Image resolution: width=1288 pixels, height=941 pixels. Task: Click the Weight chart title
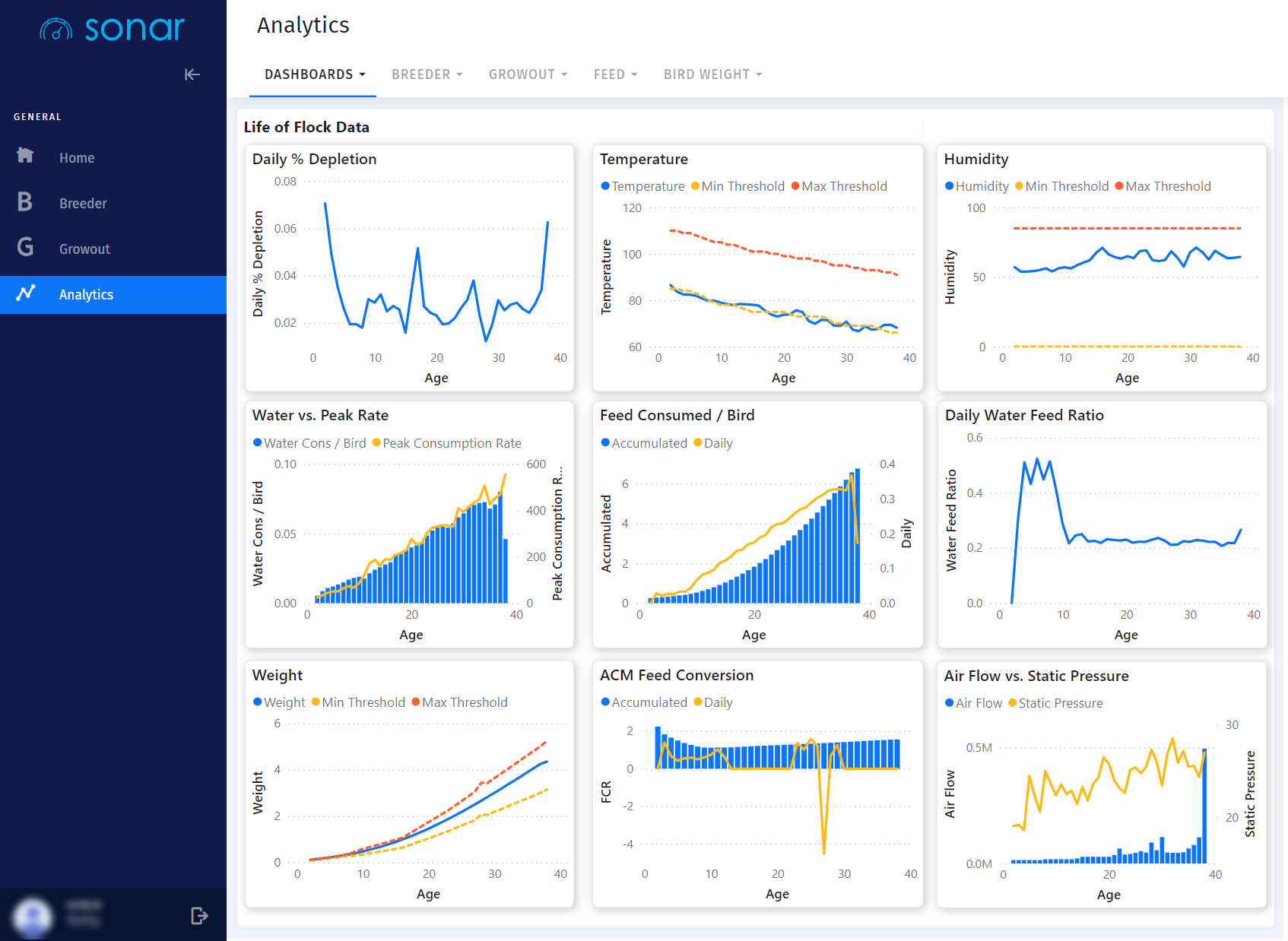click(278, 675)
